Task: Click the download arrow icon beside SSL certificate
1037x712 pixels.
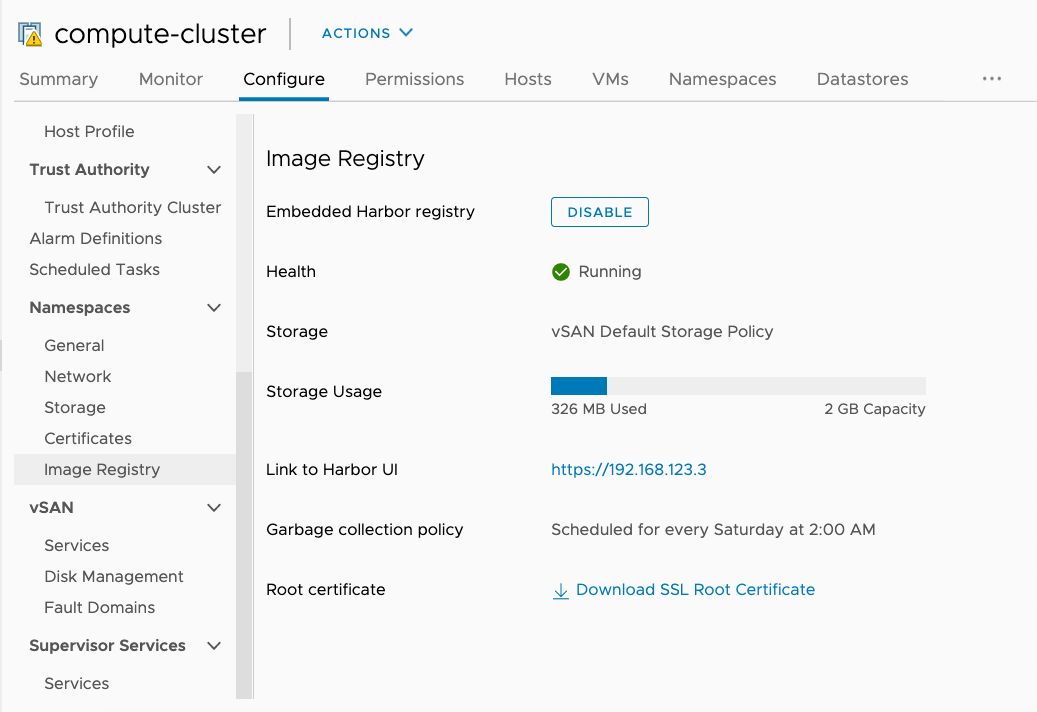Action: [x=561, y=591]
